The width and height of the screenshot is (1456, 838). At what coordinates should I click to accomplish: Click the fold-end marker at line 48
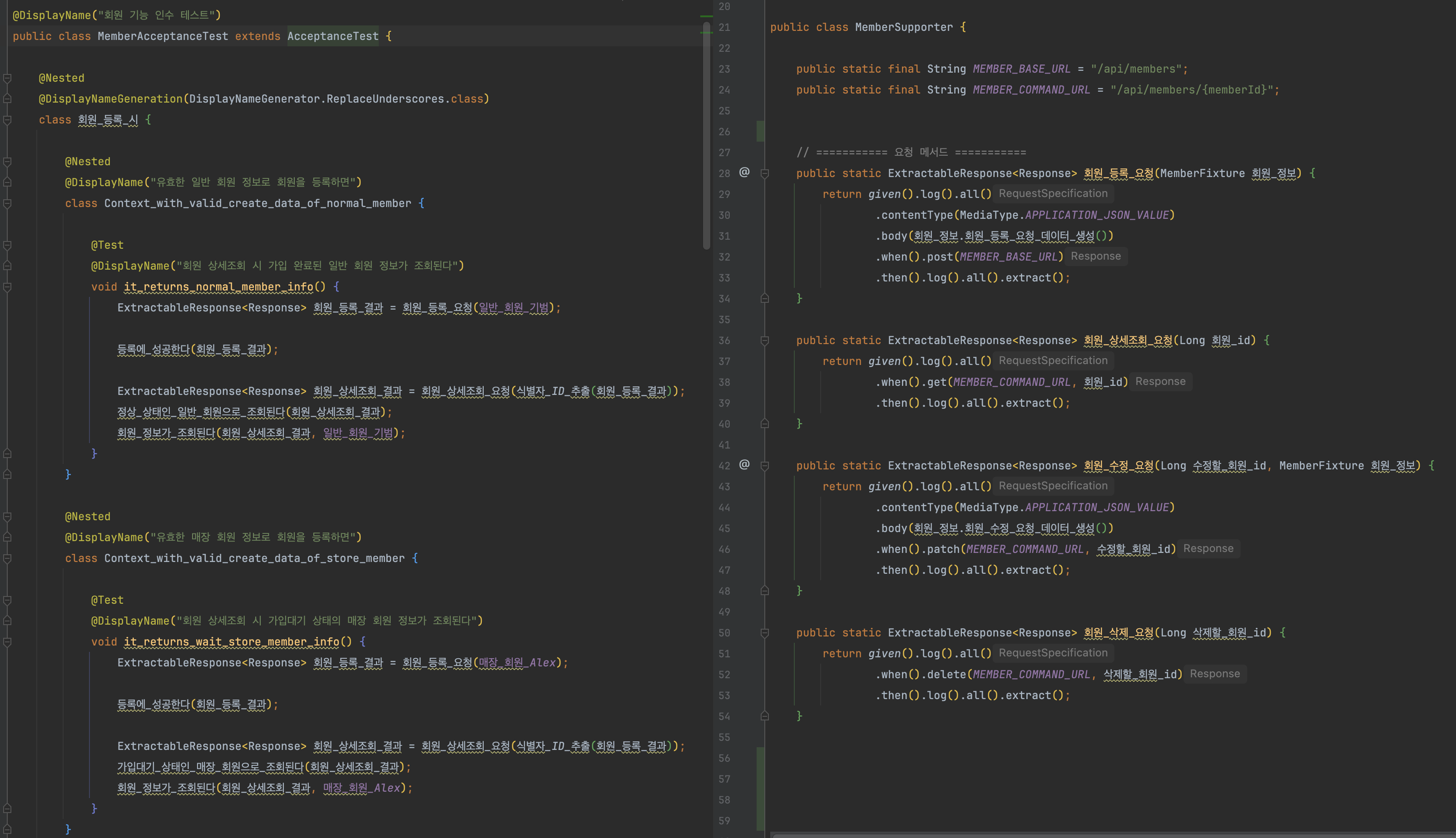coord(764,591)
